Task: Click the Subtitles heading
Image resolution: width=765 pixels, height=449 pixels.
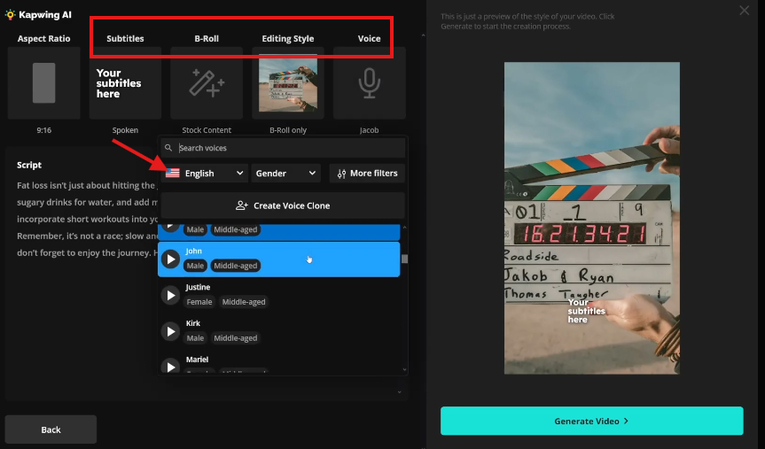Action: pos(125,39)
